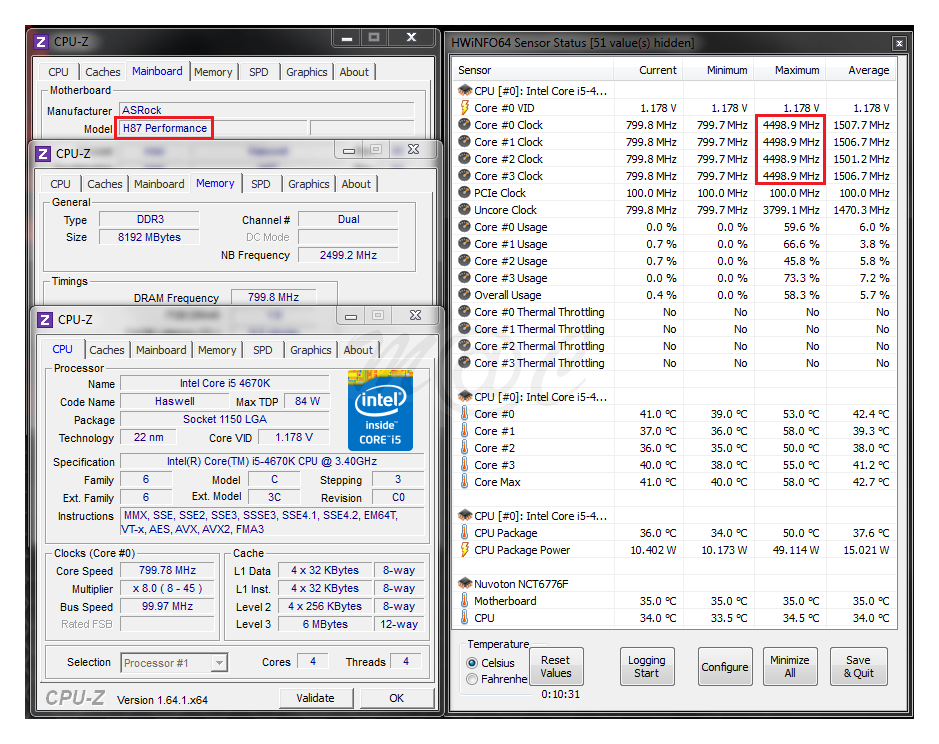
Task: Click the CPU Package Power lightning icon
Action: 464,550
